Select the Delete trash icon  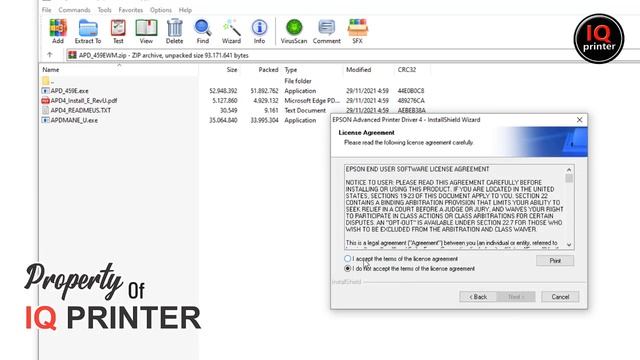point(174,31)
